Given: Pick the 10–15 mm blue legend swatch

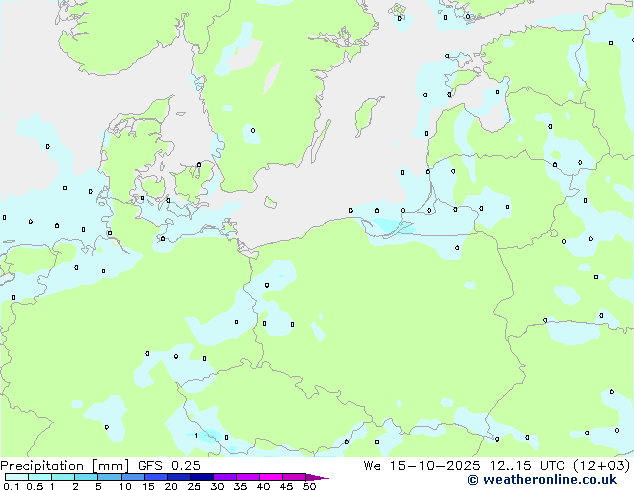Looking at the screenshot, I should tap(133, 477).
